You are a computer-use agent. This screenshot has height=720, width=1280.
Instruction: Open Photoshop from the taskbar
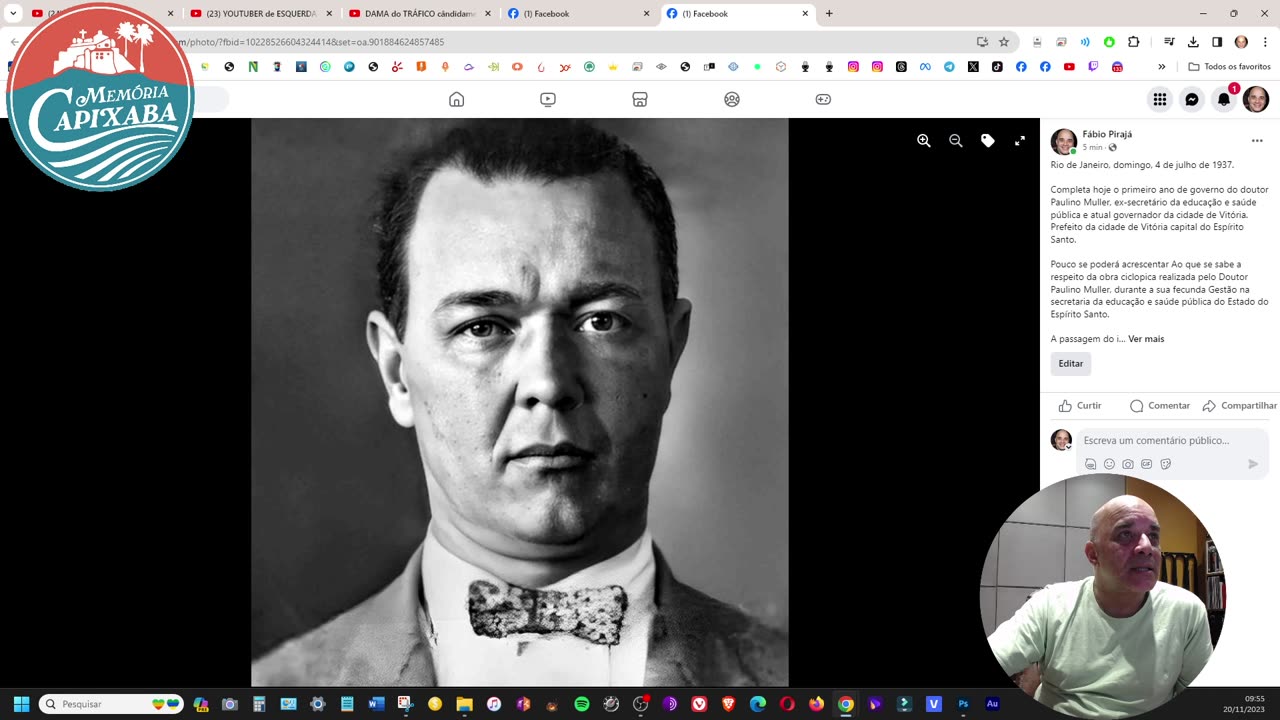pyautogui.click(x=963, y=704)
